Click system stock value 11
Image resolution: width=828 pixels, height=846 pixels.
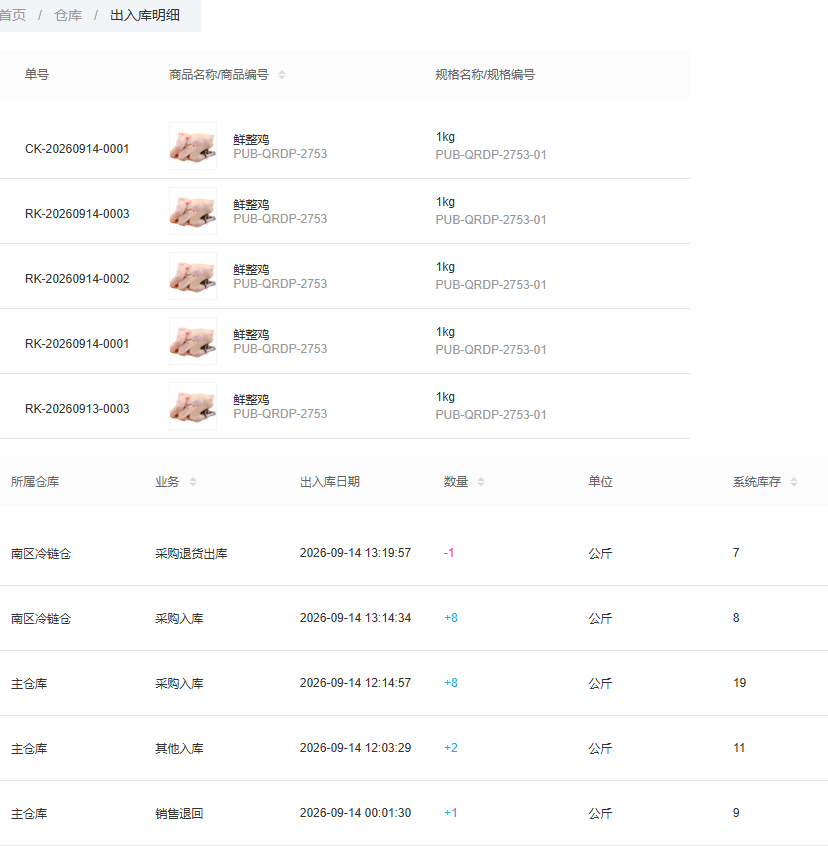click(x=739, y=748)
